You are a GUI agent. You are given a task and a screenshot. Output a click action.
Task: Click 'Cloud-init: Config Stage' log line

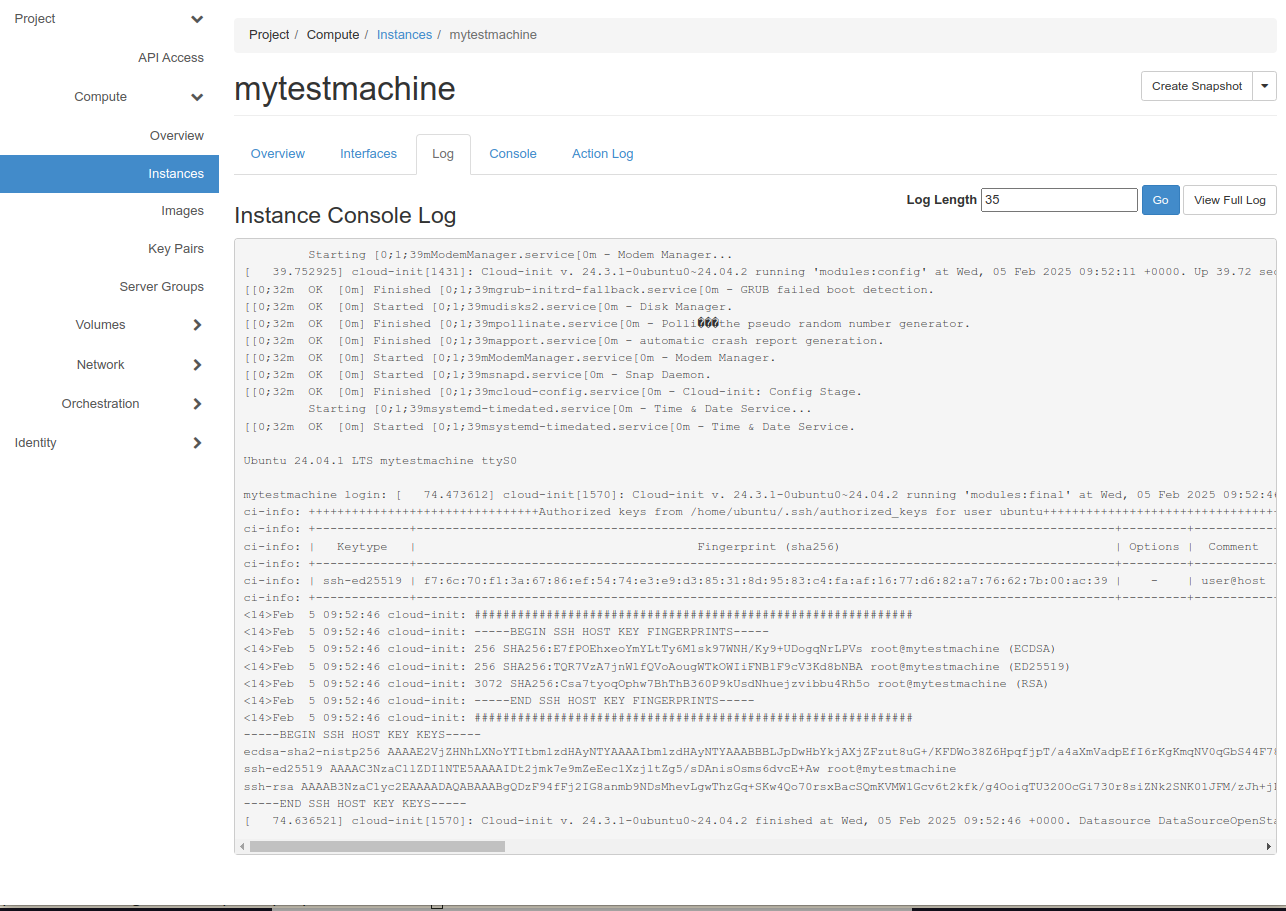click(552, 392)
